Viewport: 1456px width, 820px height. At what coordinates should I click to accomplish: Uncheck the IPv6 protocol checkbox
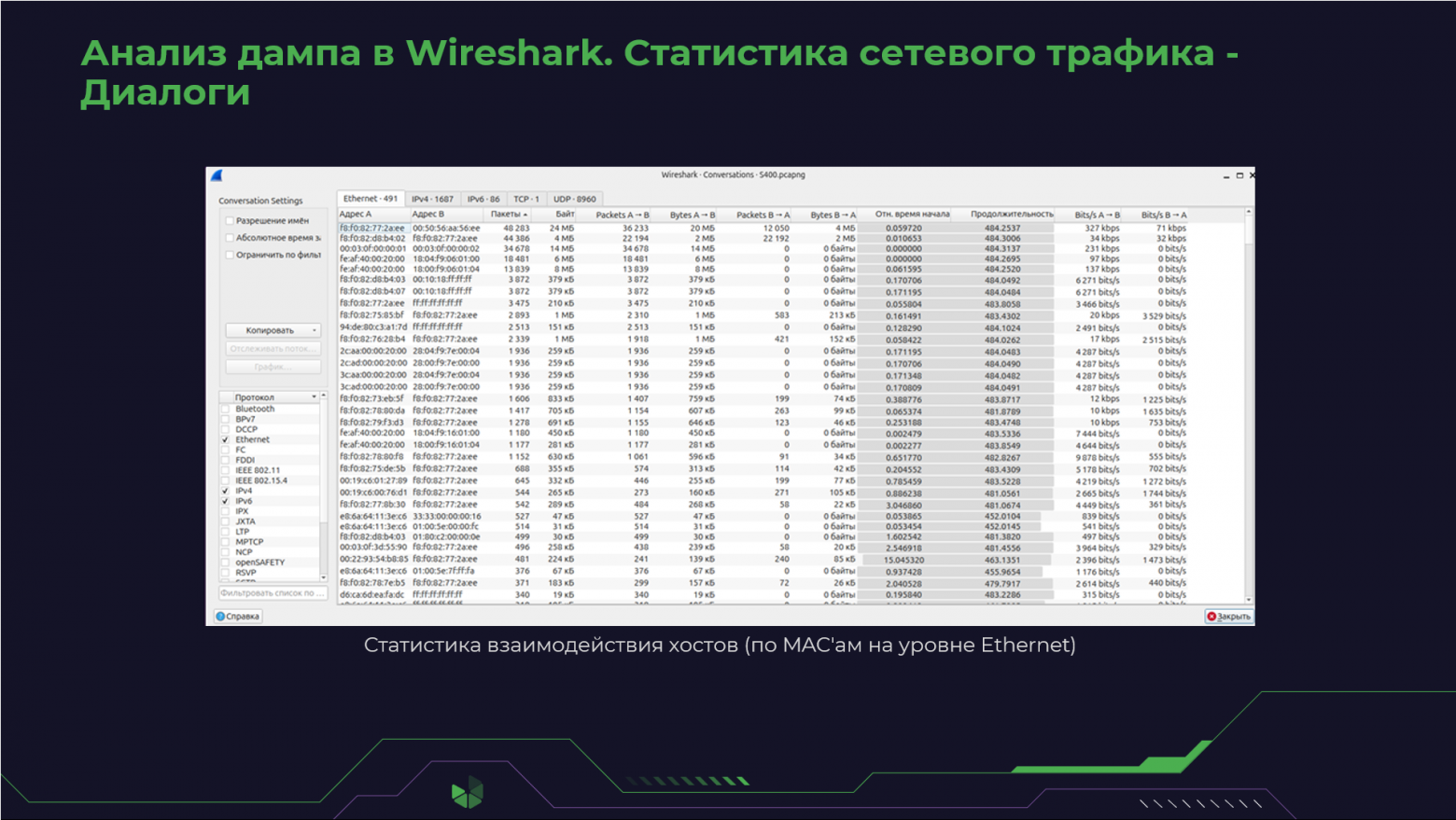point(225,501)
